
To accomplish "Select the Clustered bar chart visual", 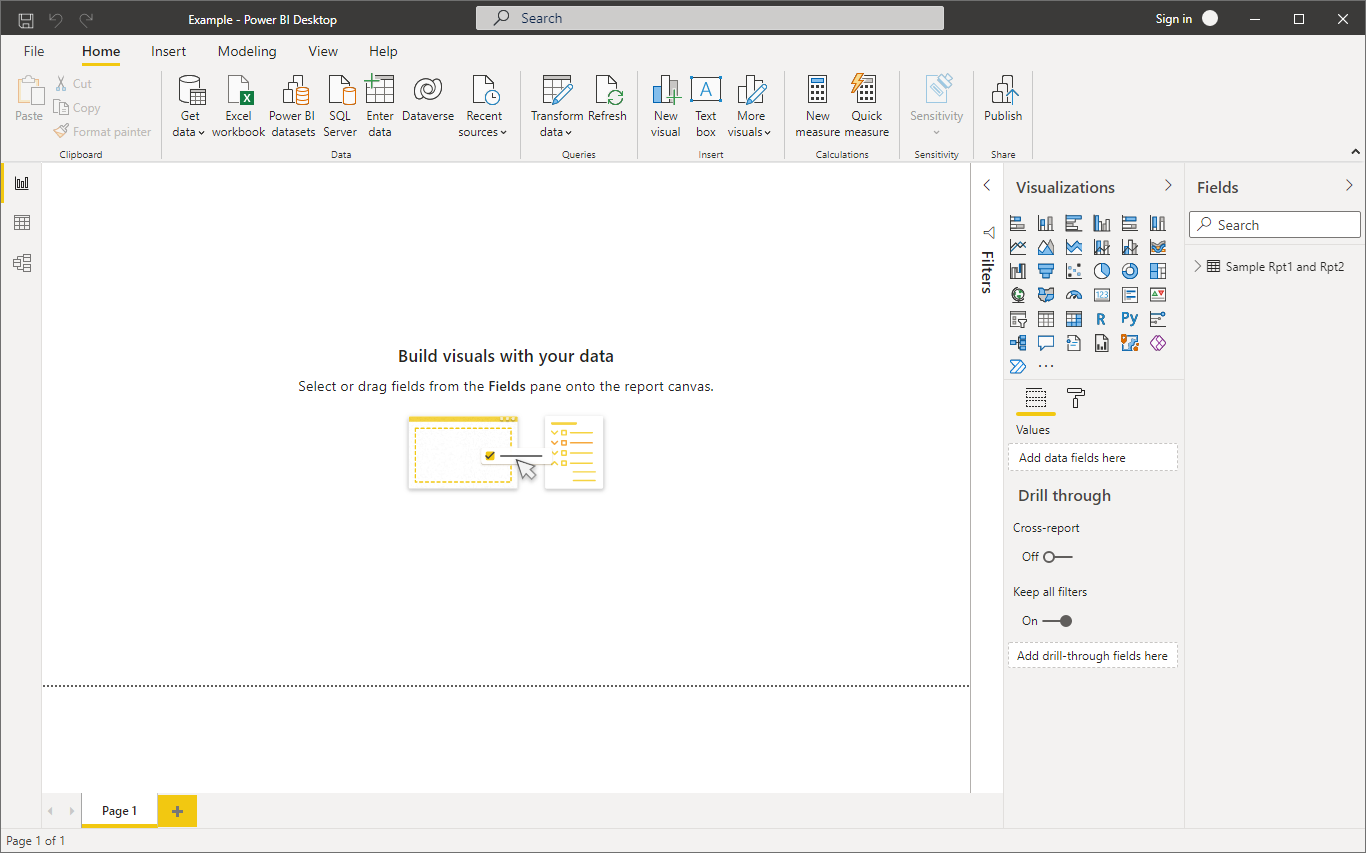I will point(1074,223).
